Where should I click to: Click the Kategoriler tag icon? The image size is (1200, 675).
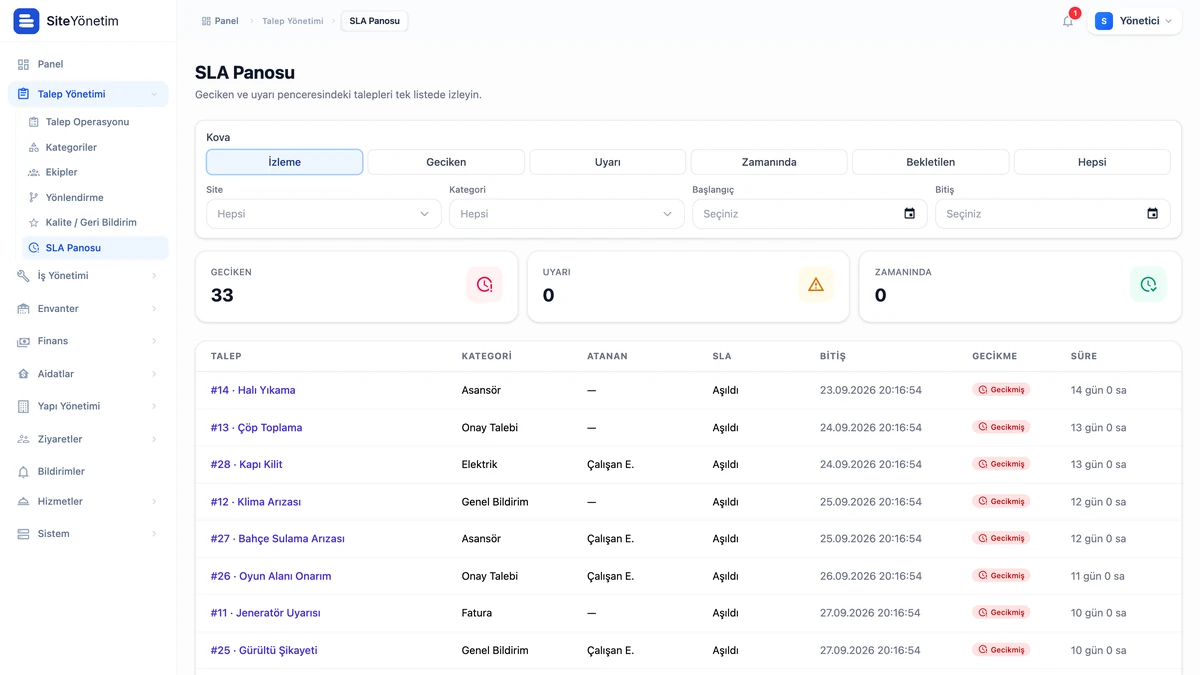34,147
